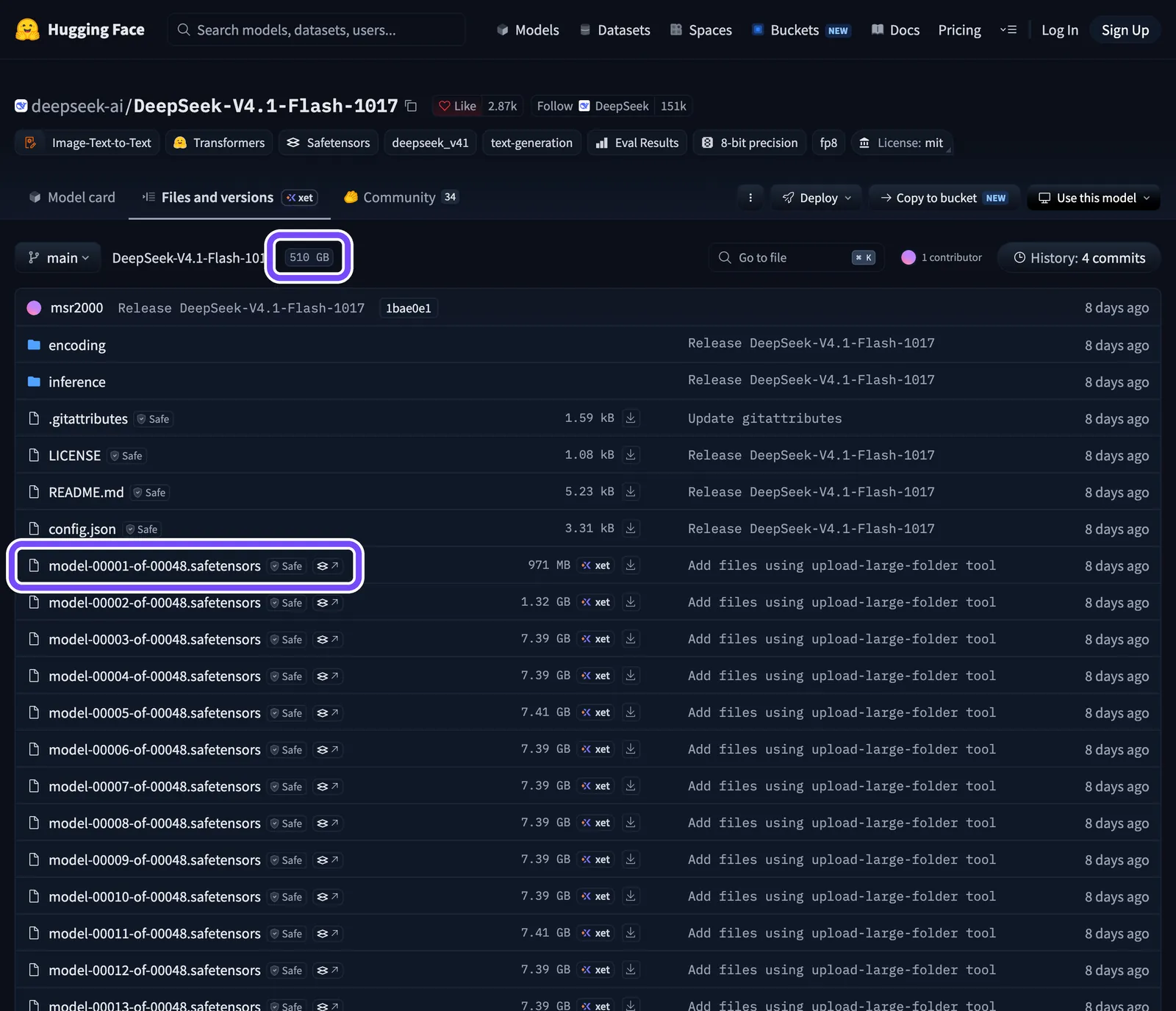Click the xet badge on model-00004-of-00048
Image resolution: width=1176 pixels, height=1011 pixels.
[596, 675]
